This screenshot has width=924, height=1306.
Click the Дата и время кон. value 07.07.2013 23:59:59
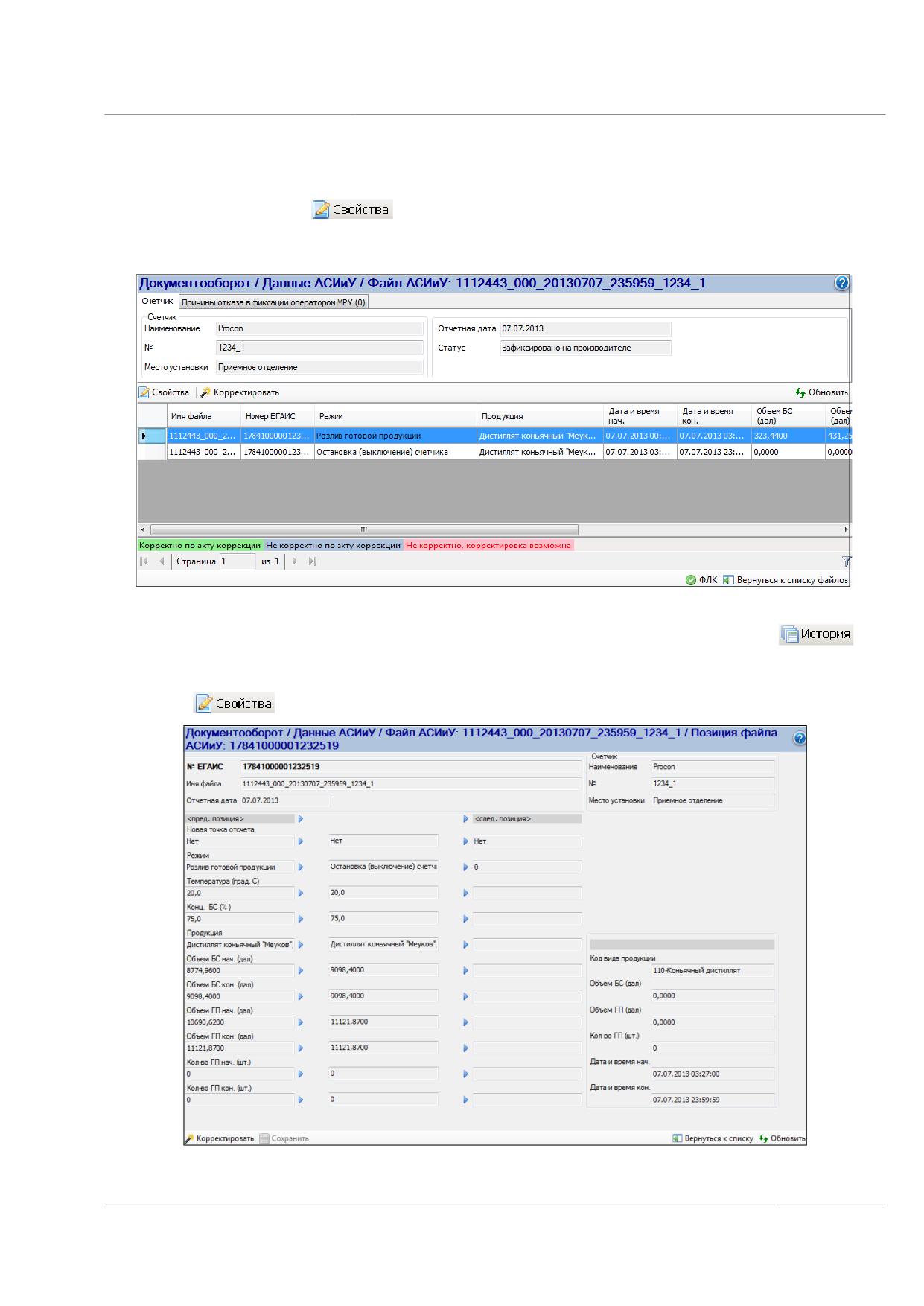[x=713, y=1100]
